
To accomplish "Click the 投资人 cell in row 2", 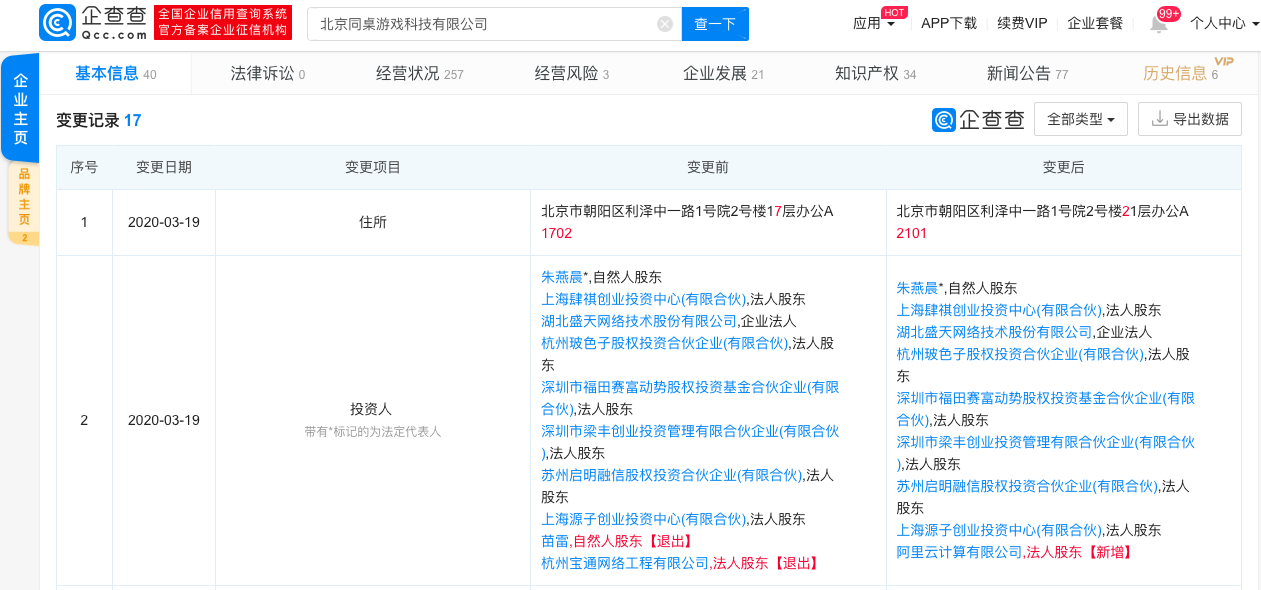I will [373, 419].
